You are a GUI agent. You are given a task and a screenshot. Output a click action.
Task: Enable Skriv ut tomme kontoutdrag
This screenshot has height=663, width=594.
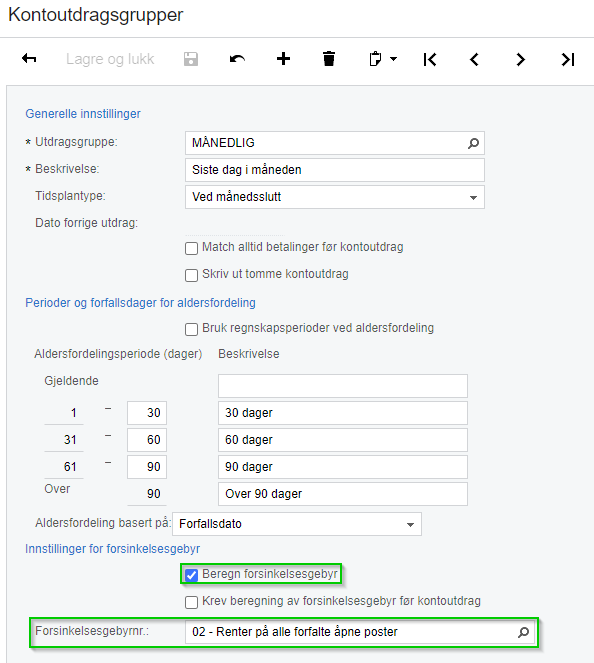pos(192,275)
